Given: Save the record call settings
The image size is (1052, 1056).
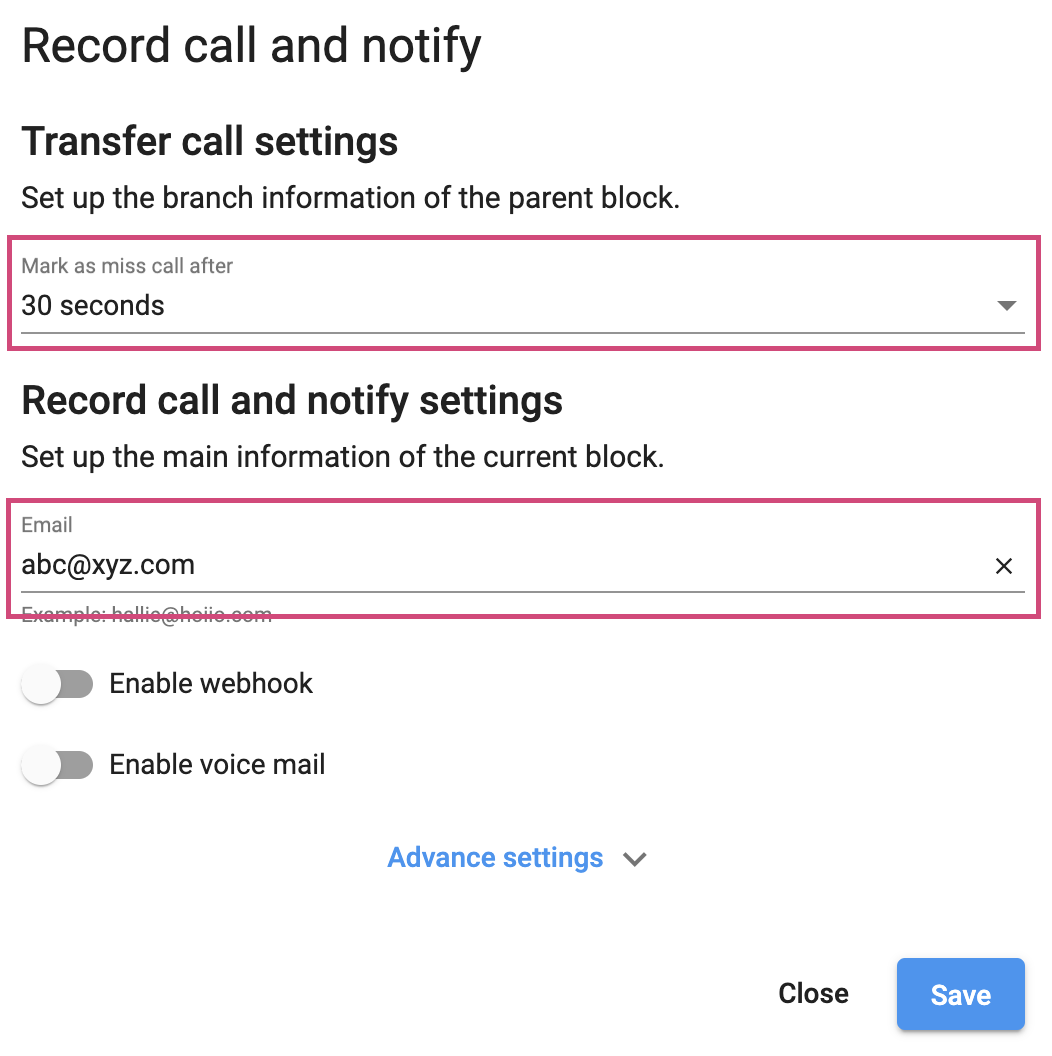Looking at the screenshot, I should 960,994.
